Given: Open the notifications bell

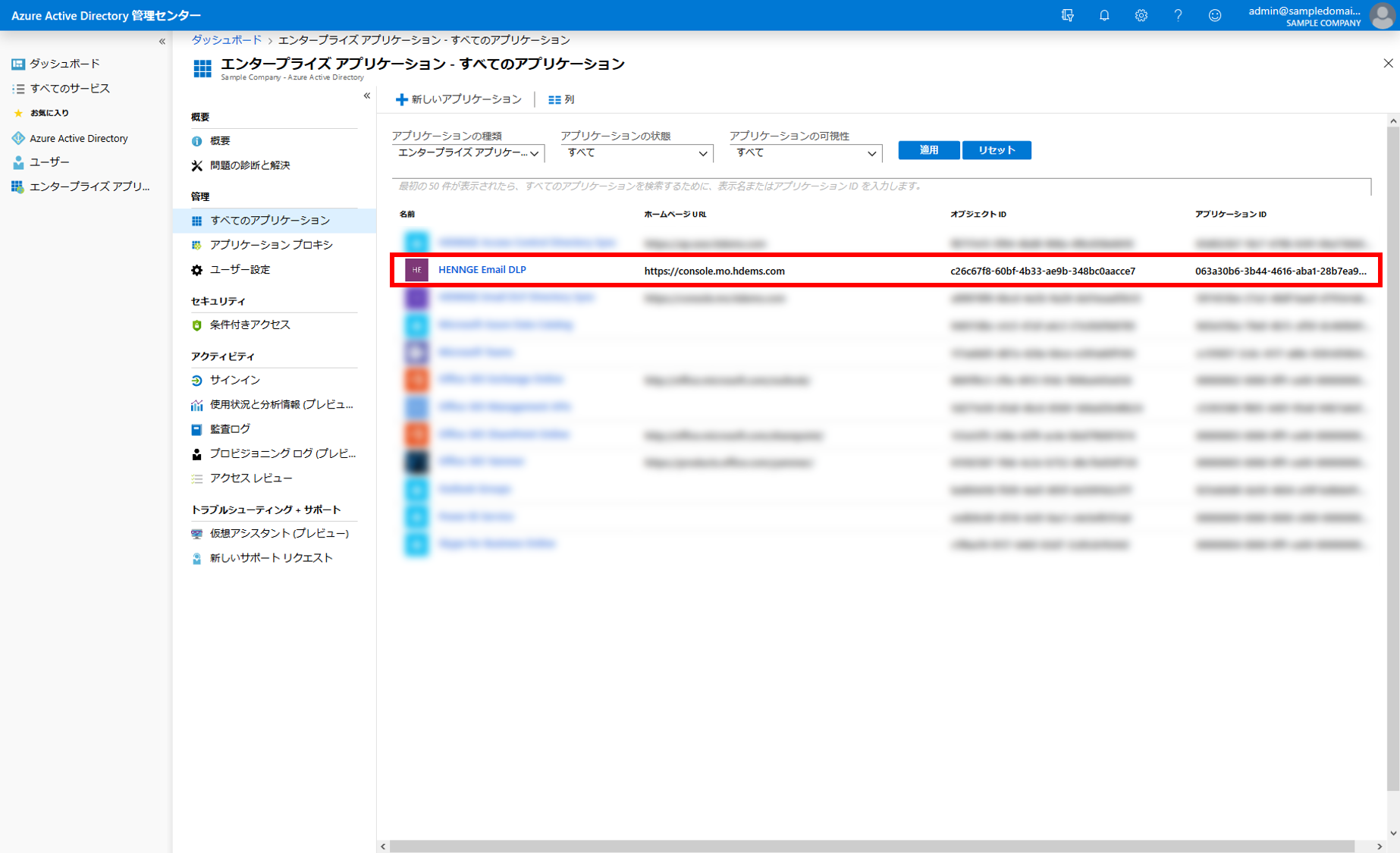Looking at the screenshot, I should pos(1104,15).
